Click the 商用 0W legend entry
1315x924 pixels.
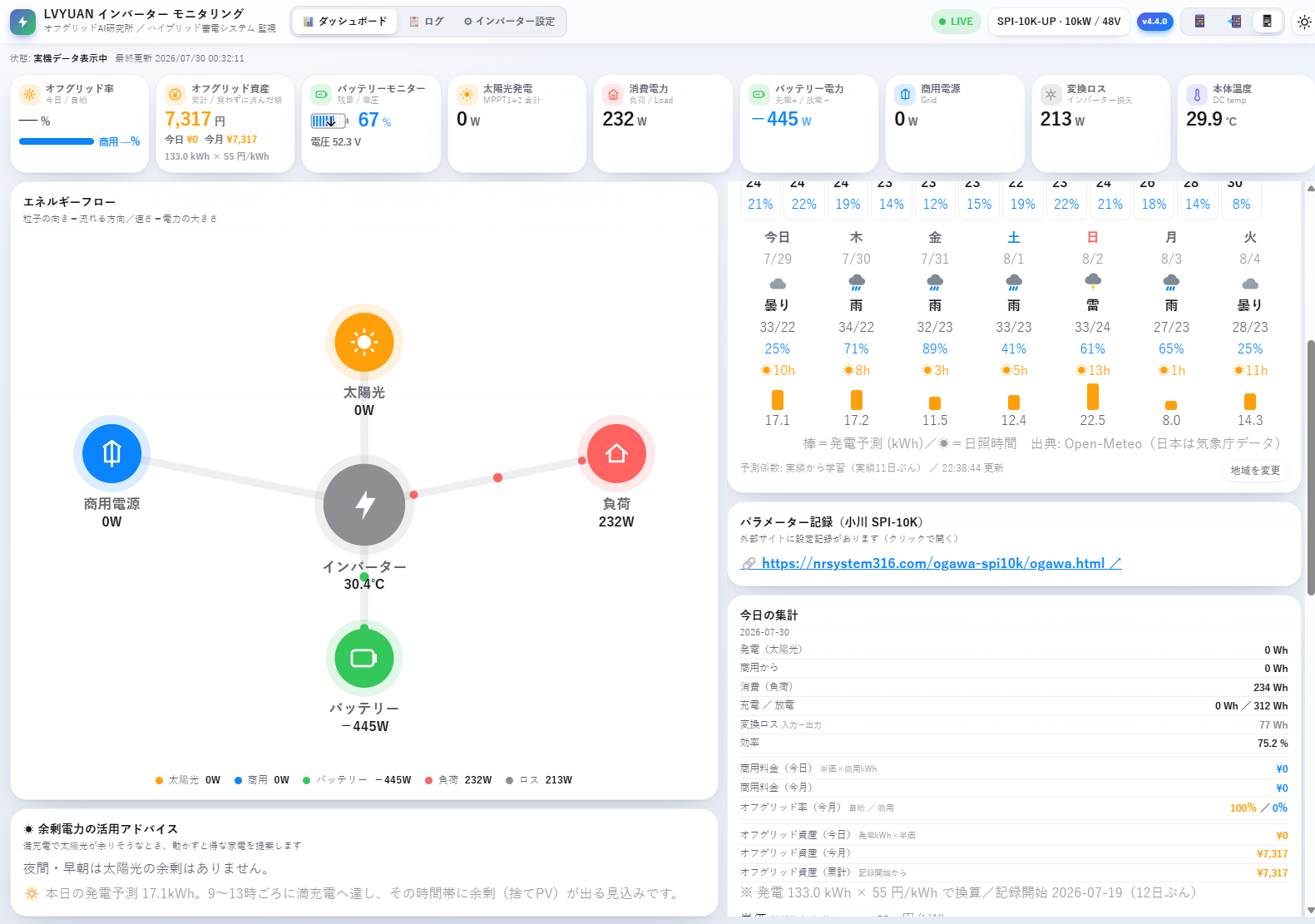(262, 780)
